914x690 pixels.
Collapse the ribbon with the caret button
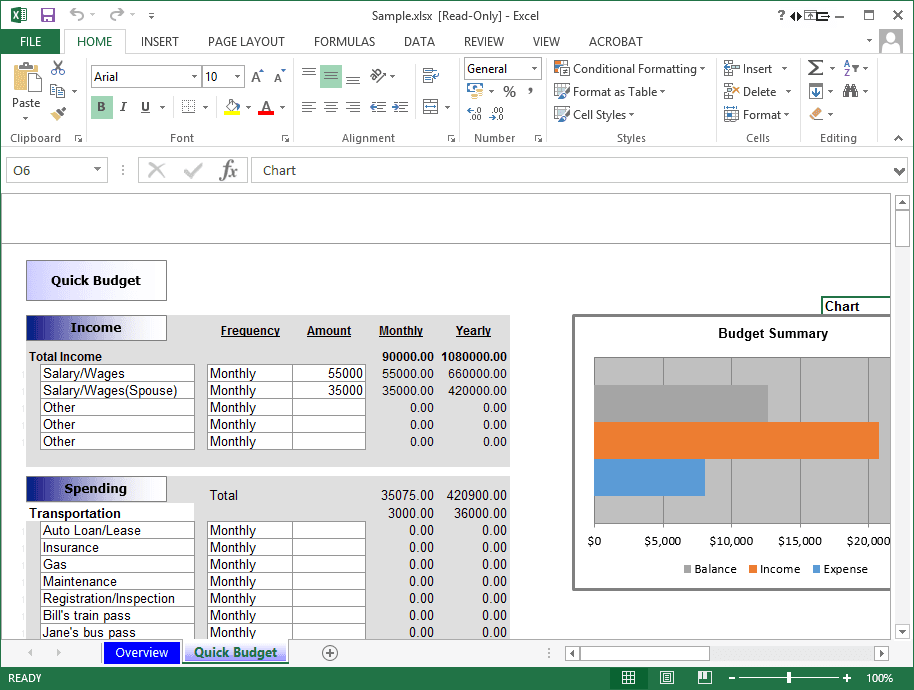898,138
